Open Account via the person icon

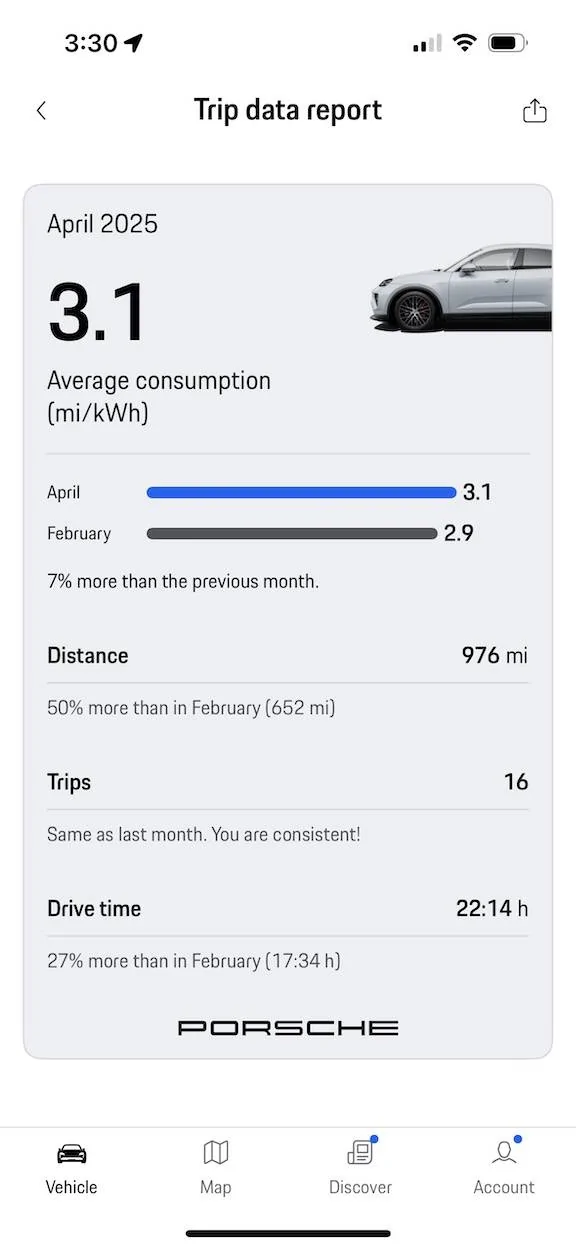(504, 1152)
